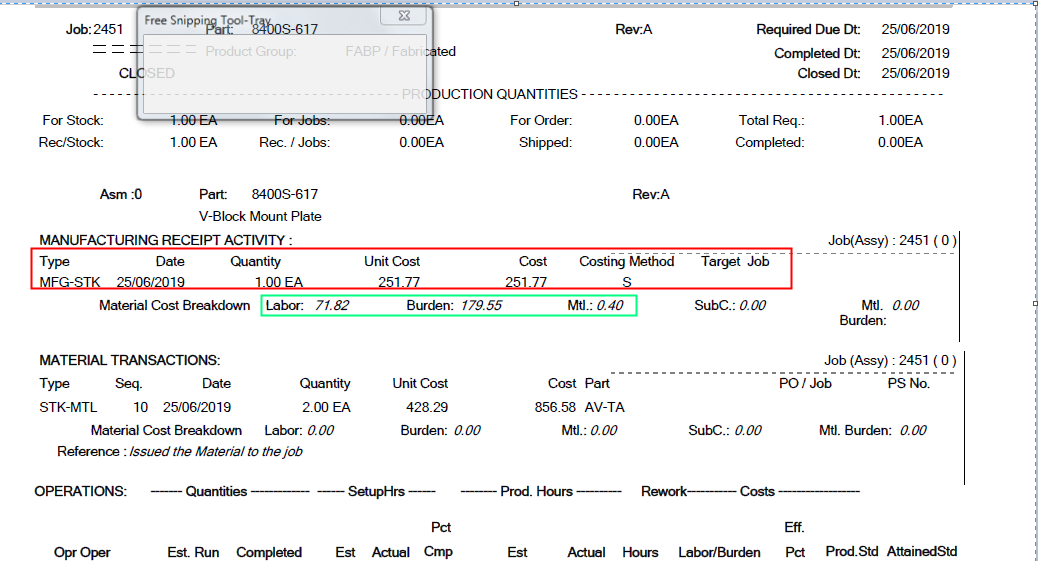Select the part code AV-TA
Image resolution: width=1038 pixels, height=561 pixels.
(604, 407)
